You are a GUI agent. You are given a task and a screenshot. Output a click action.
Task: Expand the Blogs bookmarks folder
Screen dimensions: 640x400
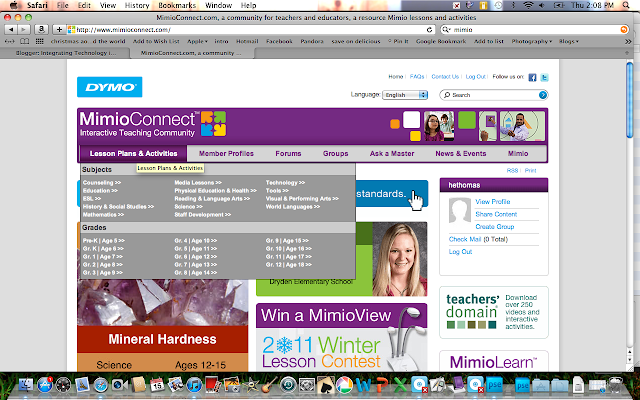click(569, 41)
